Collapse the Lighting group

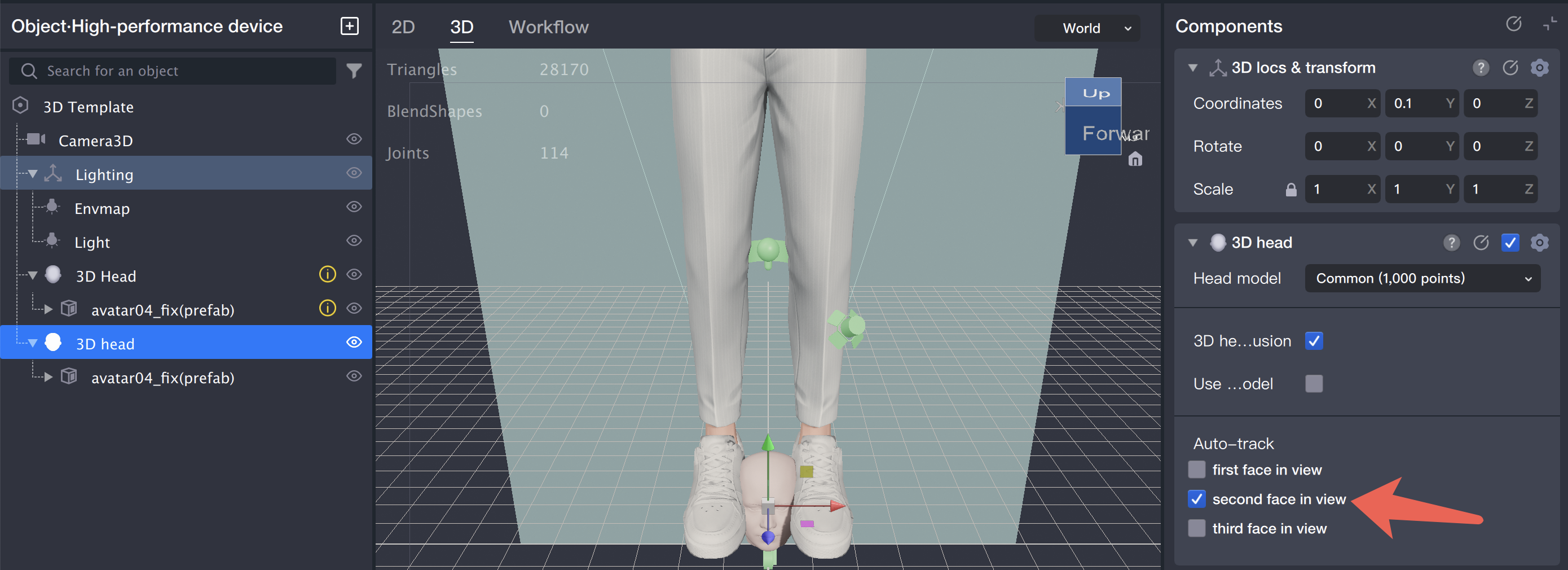(33, 174)
